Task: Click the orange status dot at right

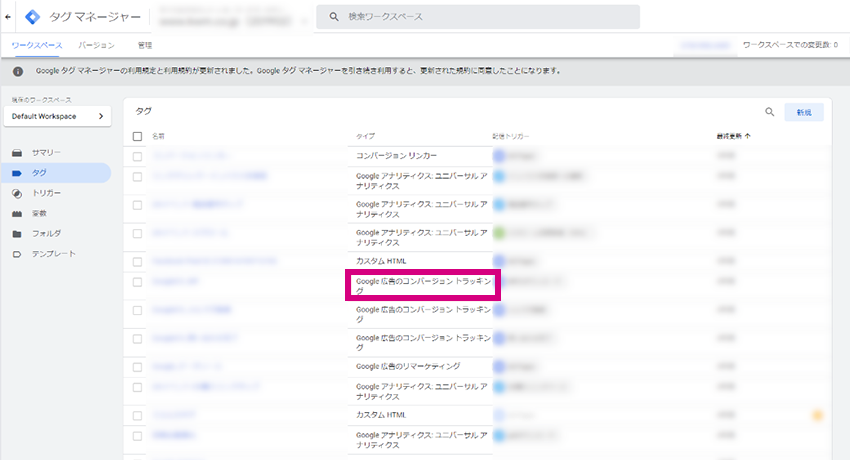Action: 817,416
